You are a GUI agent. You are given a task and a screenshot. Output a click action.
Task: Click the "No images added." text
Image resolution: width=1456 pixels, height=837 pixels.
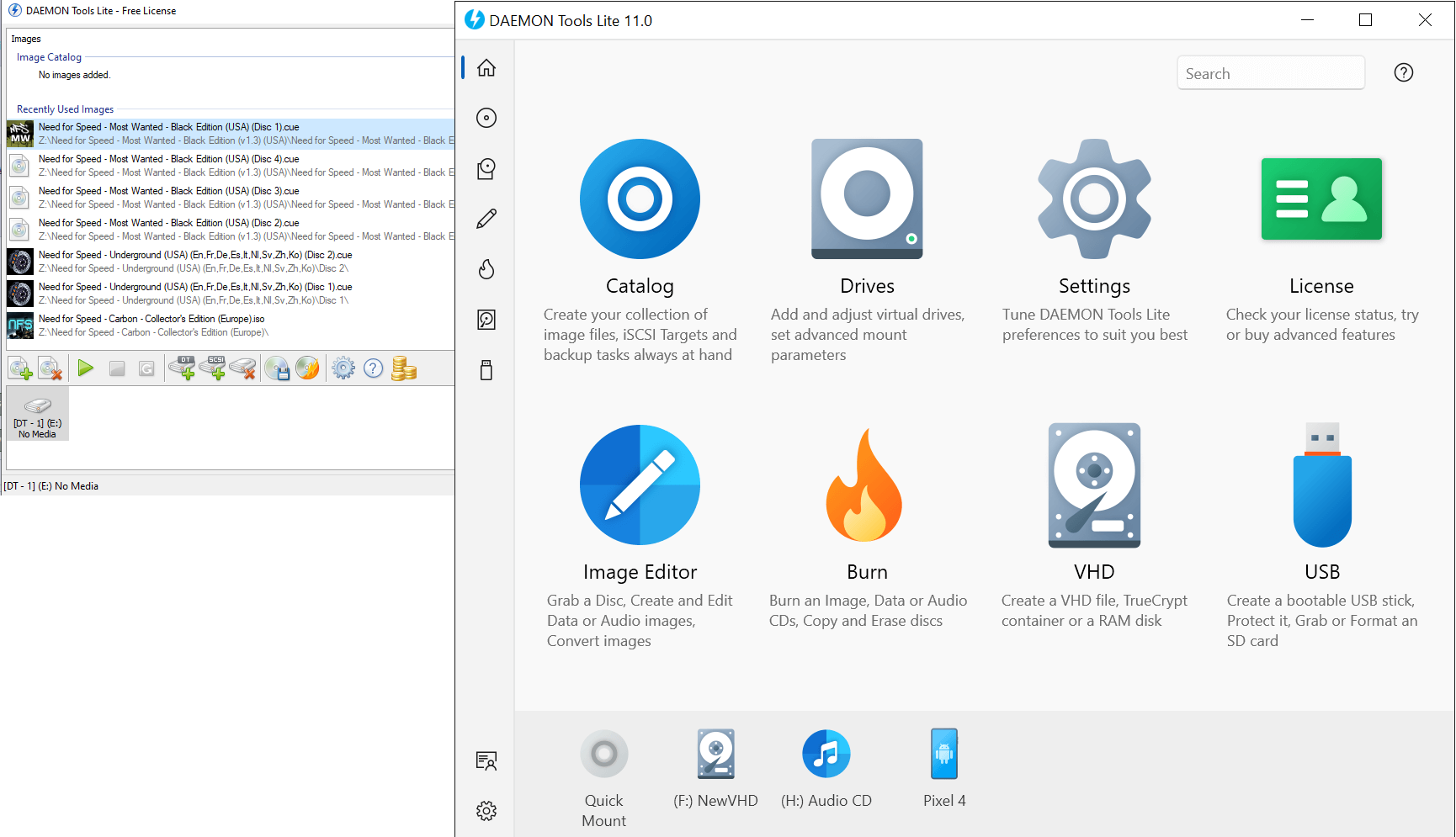click(74, 75)
